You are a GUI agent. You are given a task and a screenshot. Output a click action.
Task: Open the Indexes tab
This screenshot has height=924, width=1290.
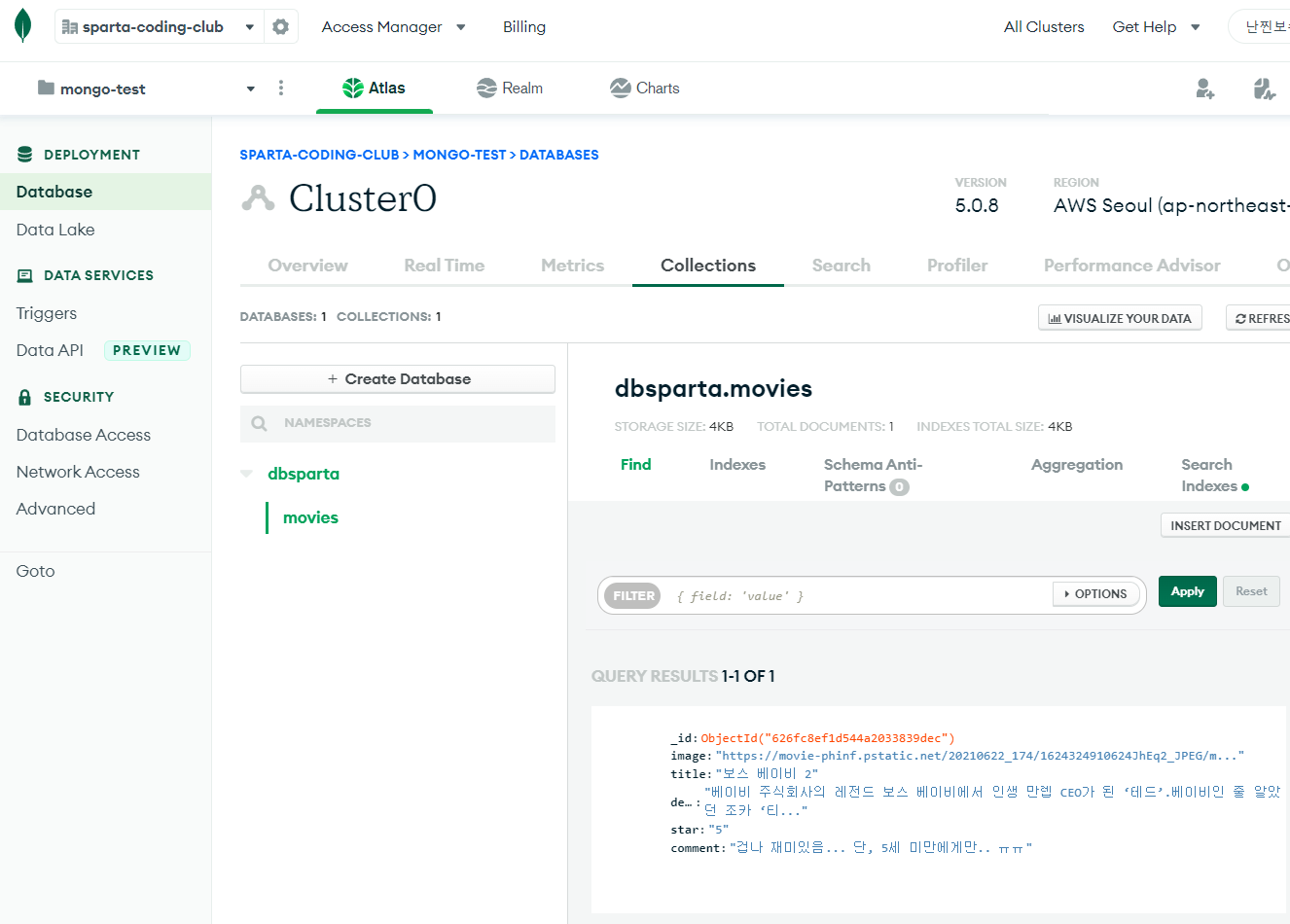pos(737,465)
